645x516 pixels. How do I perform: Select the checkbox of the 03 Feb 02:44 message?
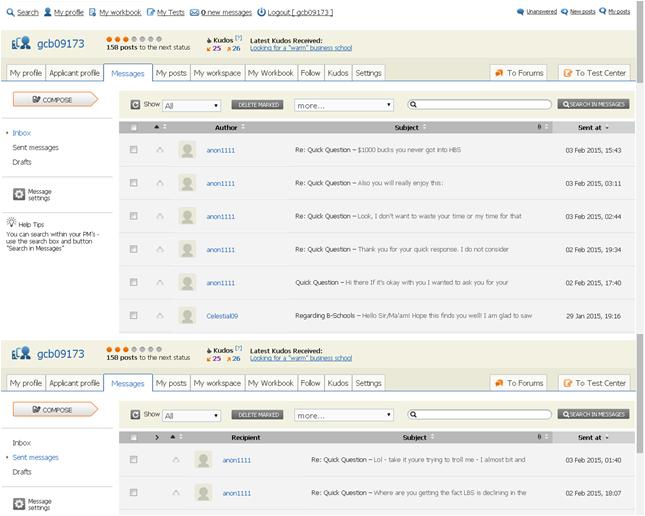(134, 216)
